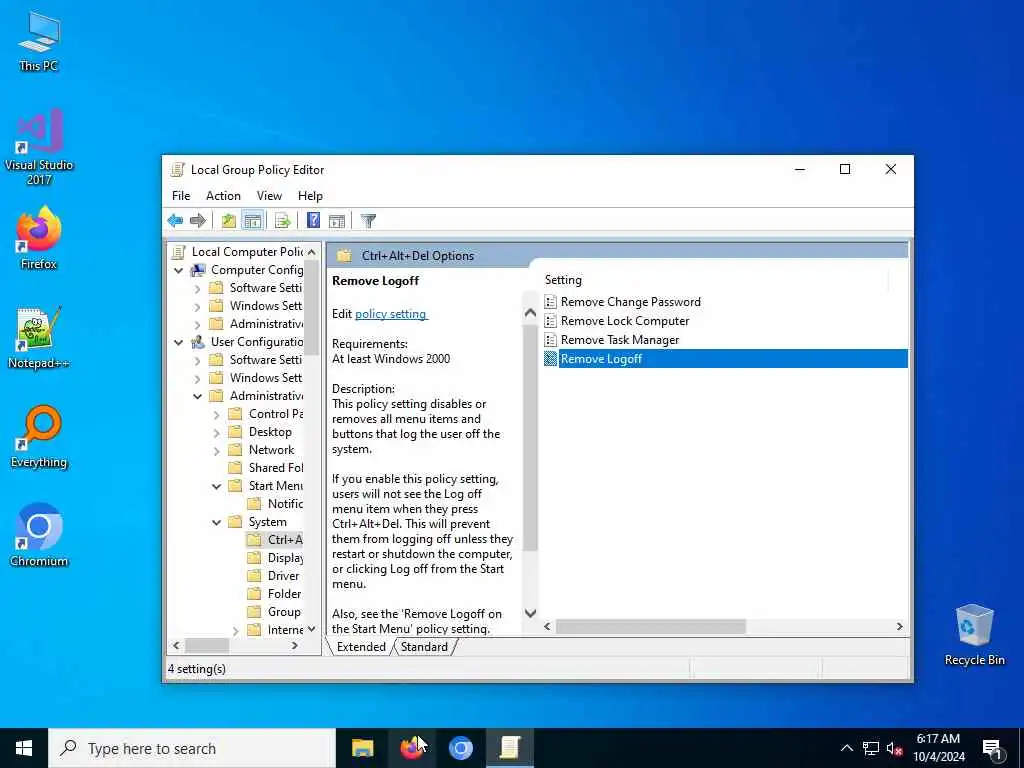
Task: Open notification center icon
Action: [992, 749]
